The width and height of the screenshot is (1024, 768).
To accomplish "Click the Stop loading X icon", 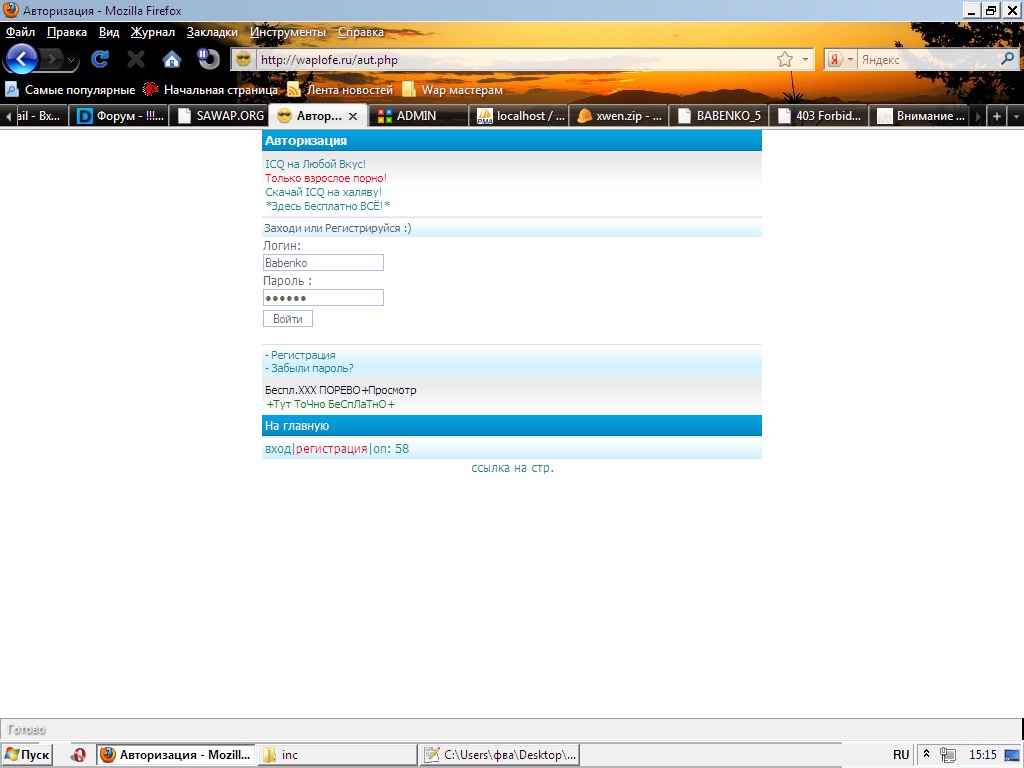I will (x=136, y=59).
